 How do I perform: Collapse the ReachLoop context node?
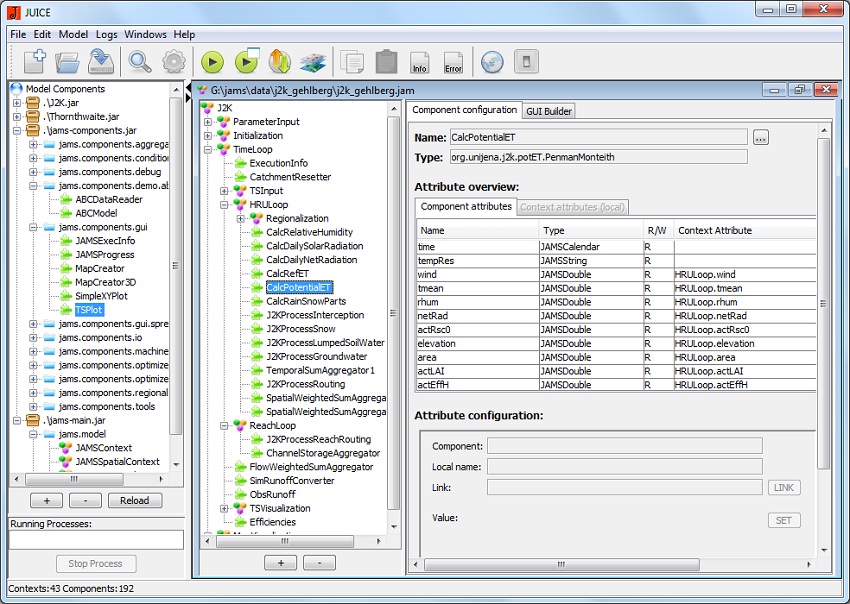[224, 425]
